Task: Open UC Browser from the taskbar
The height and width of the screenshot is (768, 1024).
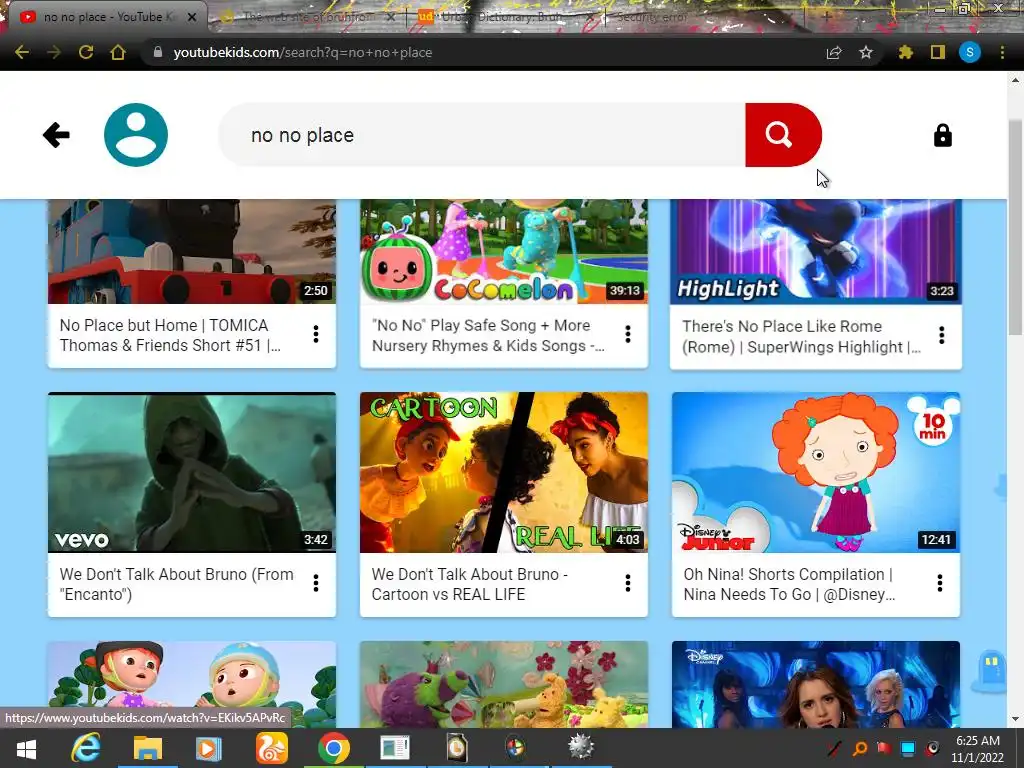Action: (272, 748)
